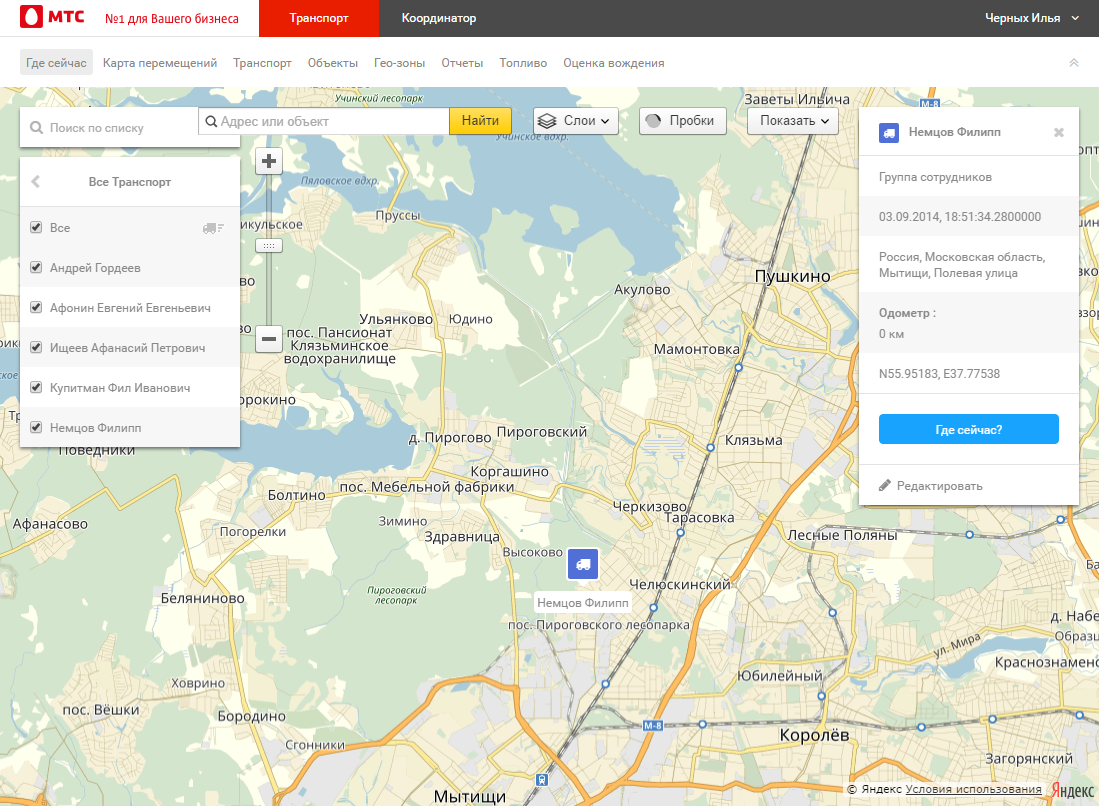Go back using the Все Транспорт arrow

36,182
